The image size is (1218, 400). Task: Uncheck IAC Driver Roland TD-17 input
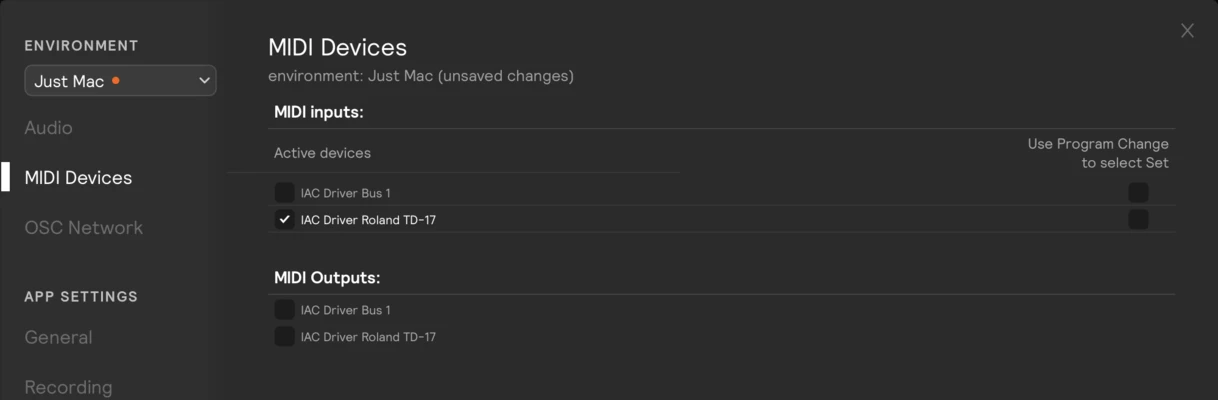pyautogui.click(x=284, y=219)
